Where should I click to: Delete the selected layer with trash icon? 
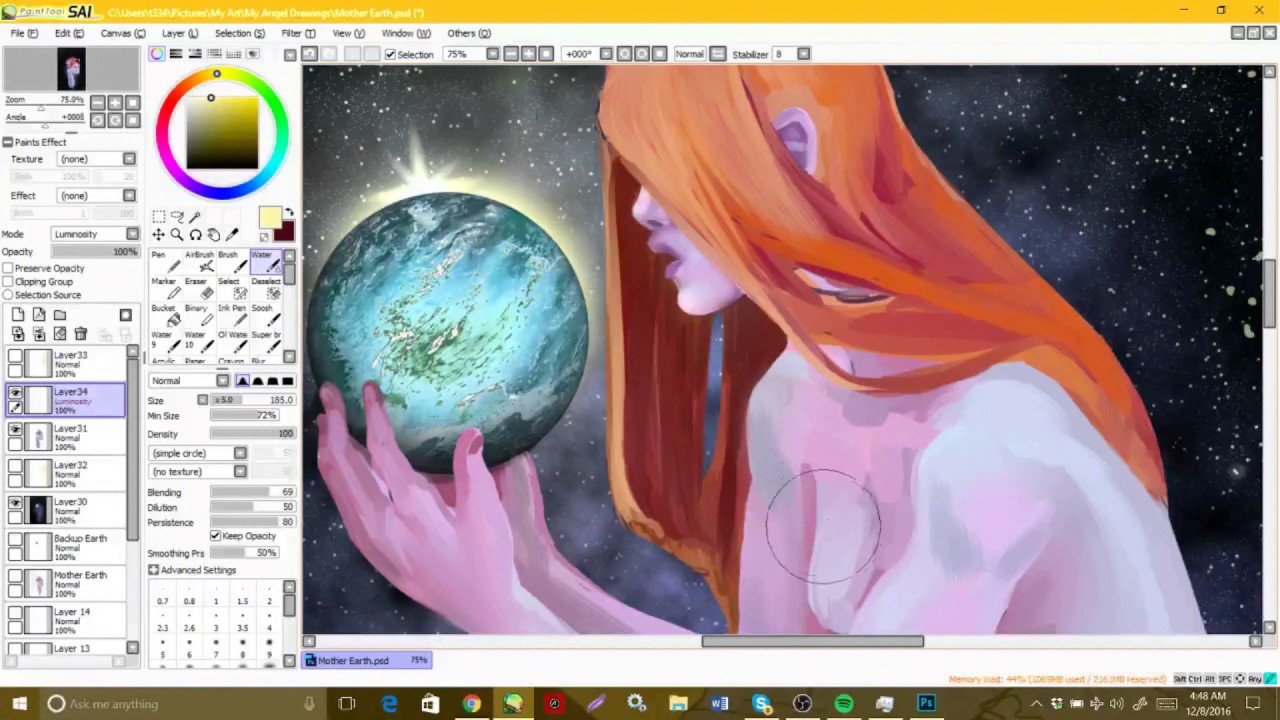click(x=81, y=334)
